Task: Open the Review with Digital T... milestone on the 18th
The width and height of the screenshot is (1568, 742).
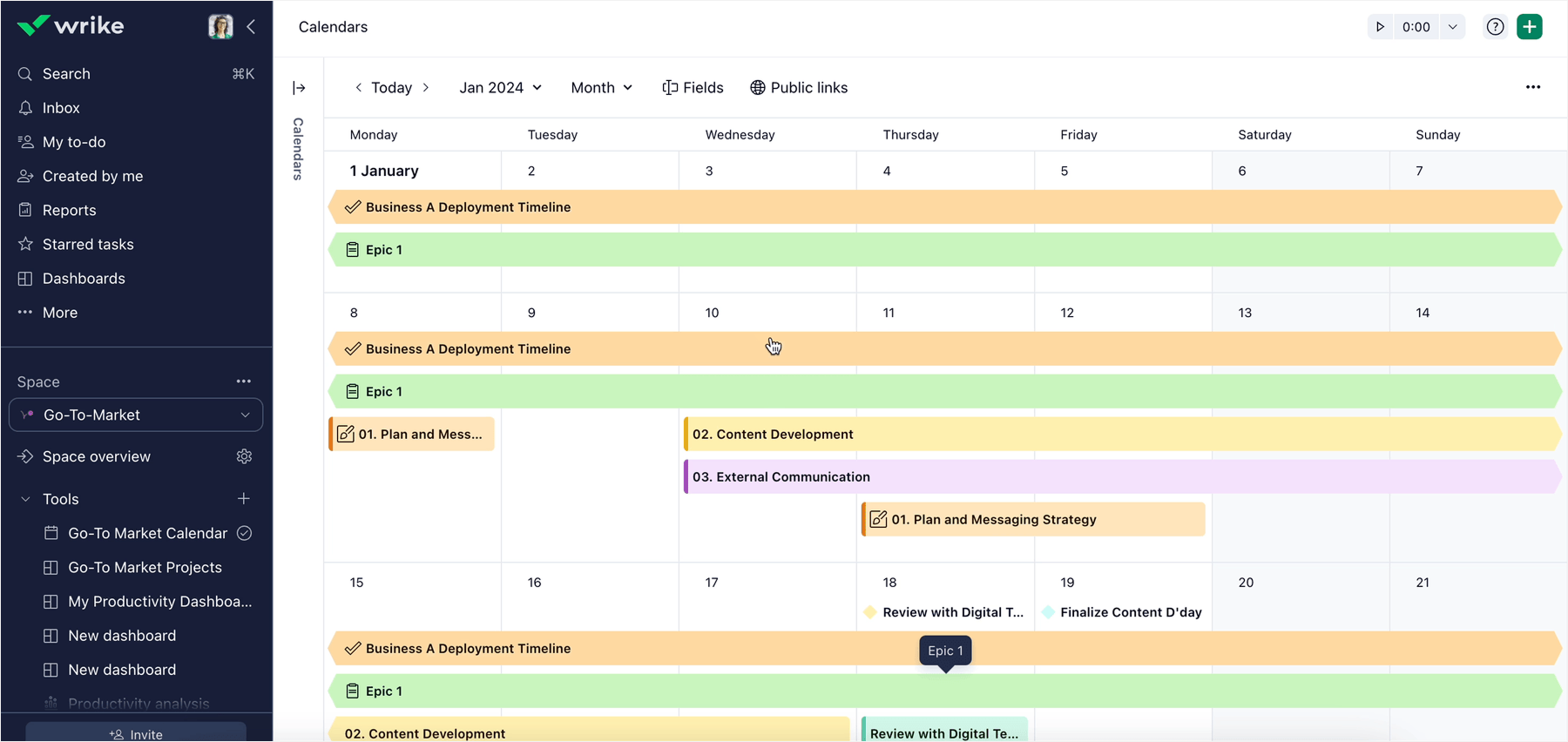Action: 944,612
